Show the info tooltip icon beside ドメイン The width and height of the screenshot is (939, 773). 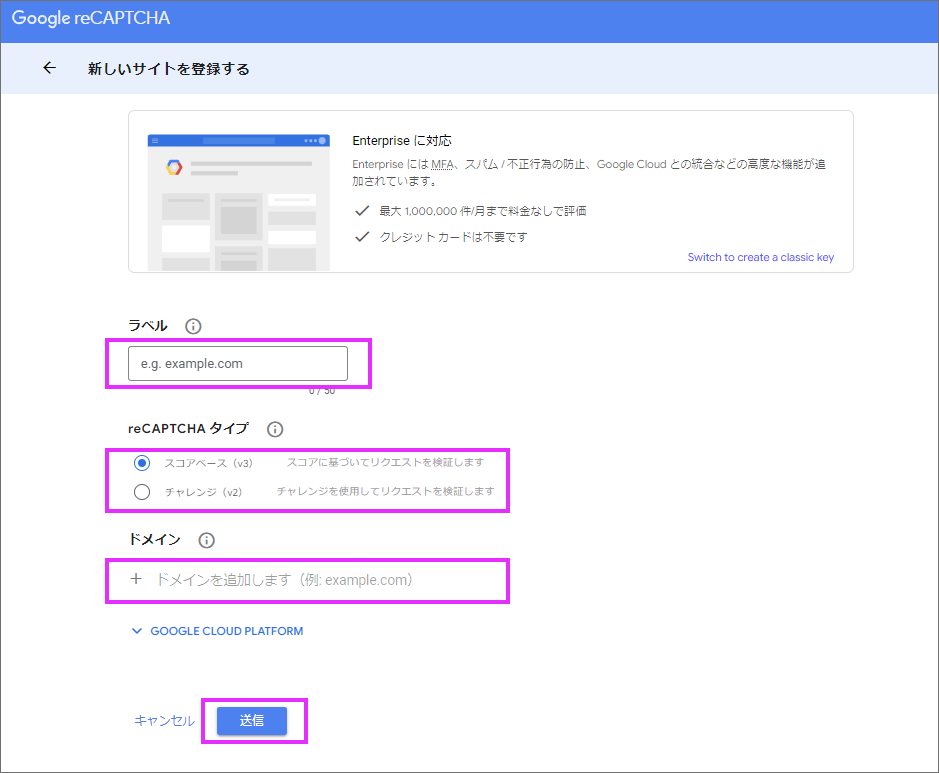click(x=207, y=540)
